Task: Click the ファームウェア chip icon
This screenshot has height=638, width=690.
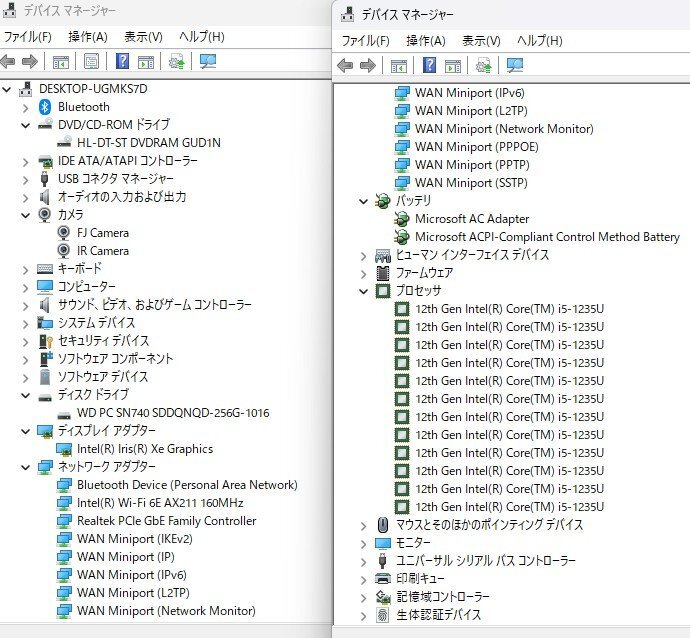Action: pos(383,273)
